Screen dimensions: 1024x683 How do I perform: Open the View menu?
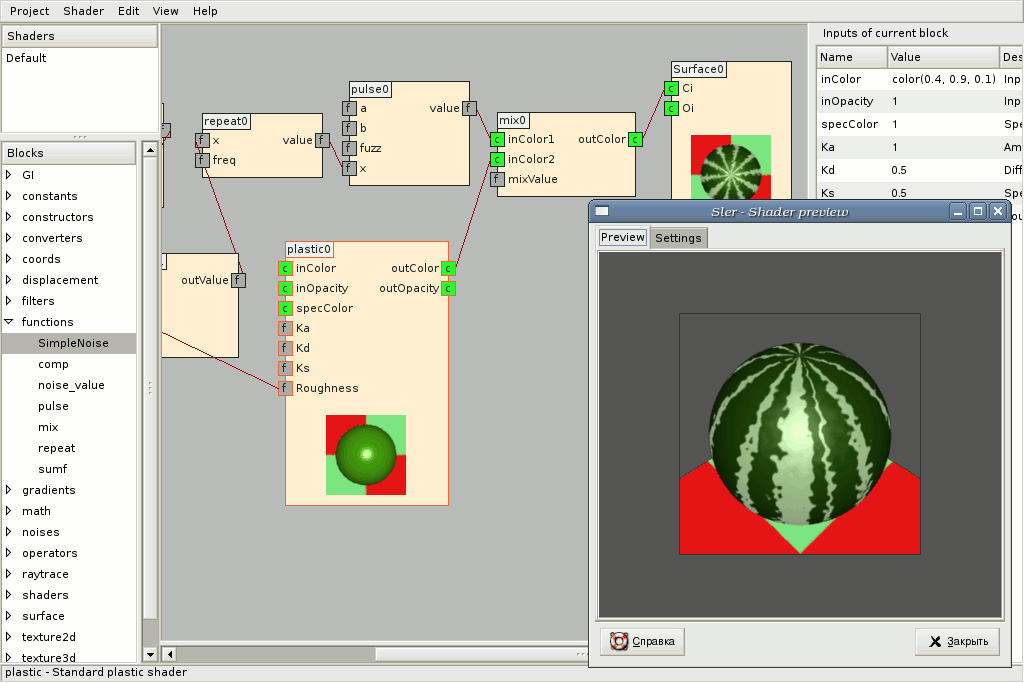click(165, 11)
